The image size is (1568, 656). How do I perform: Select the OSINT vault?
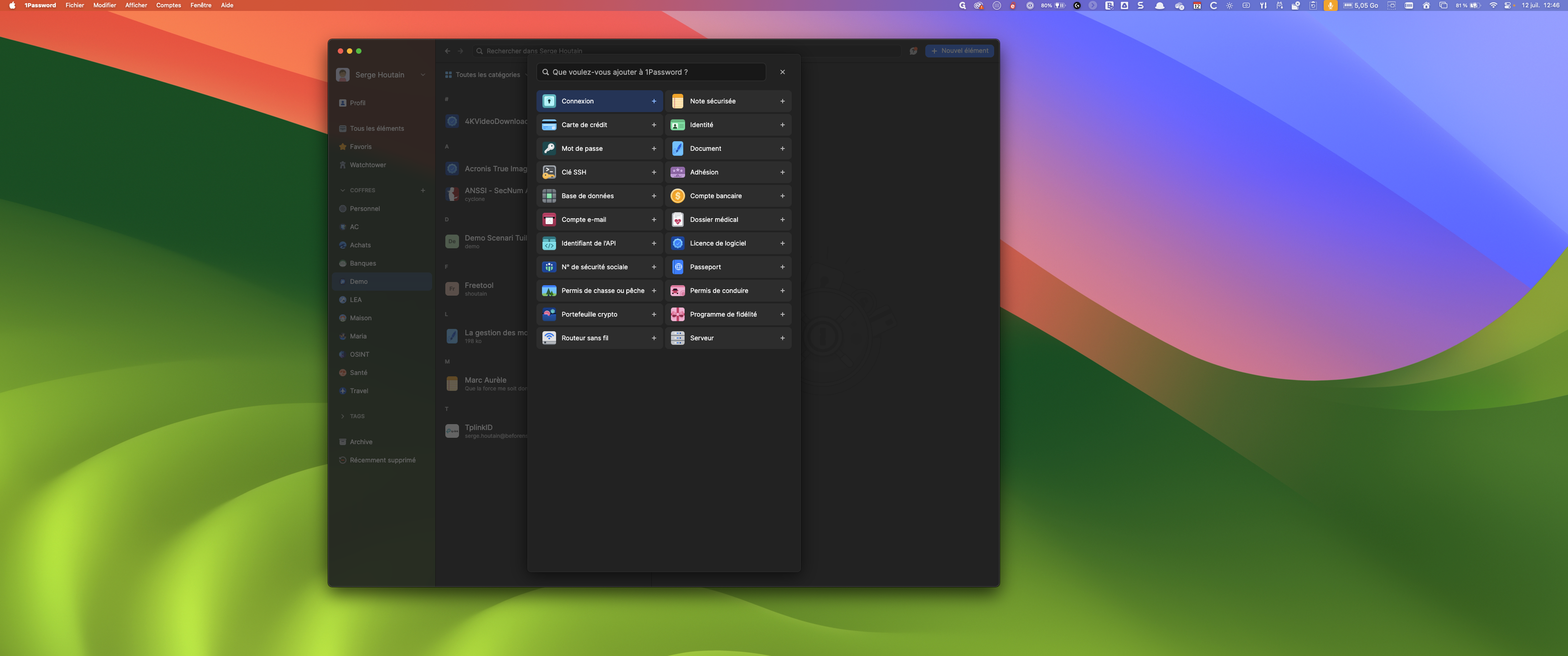382,354
